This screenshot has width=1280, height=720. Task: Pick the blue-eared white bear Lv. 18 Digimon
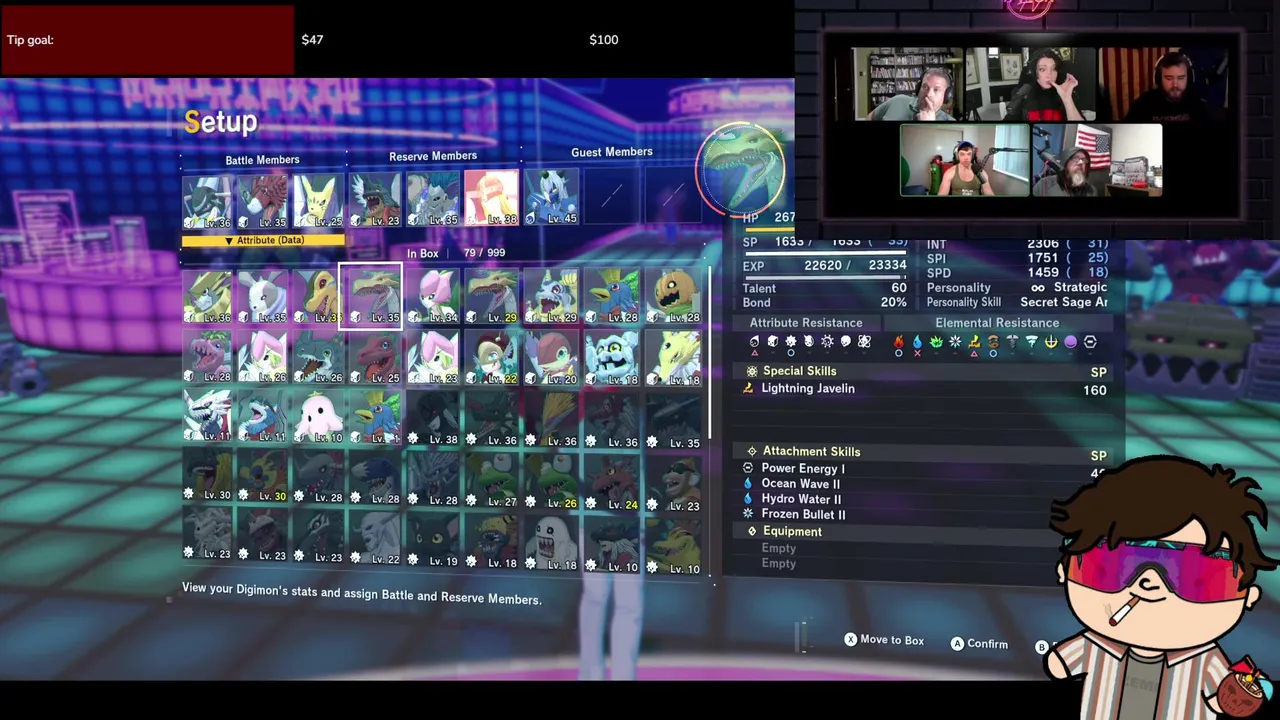[612, 358]
